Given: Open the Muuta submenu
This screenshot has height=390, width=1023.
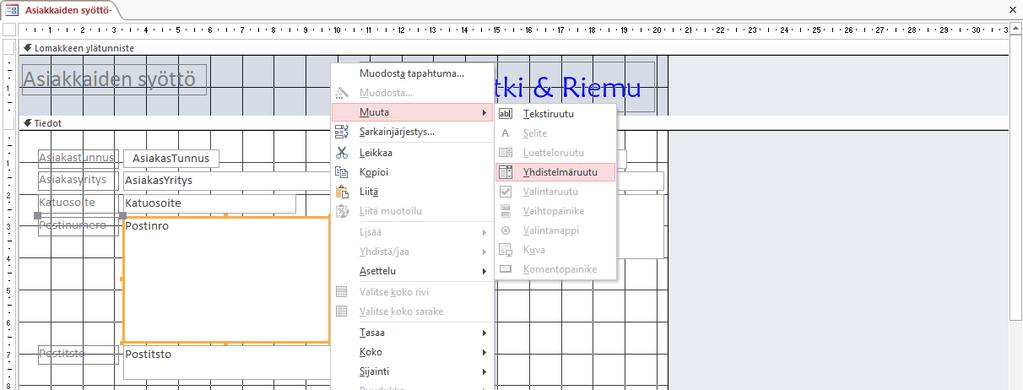Looking at the screenshot, I should pyautogui.click(x=412, y=112).
